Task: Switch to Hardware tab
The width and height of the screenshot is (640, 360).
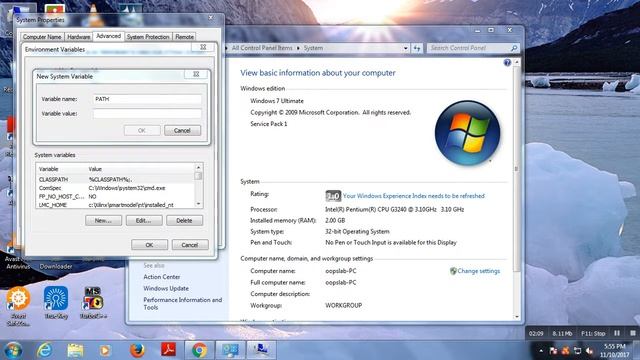Action: pyautogui.click(x=78, y=37)
